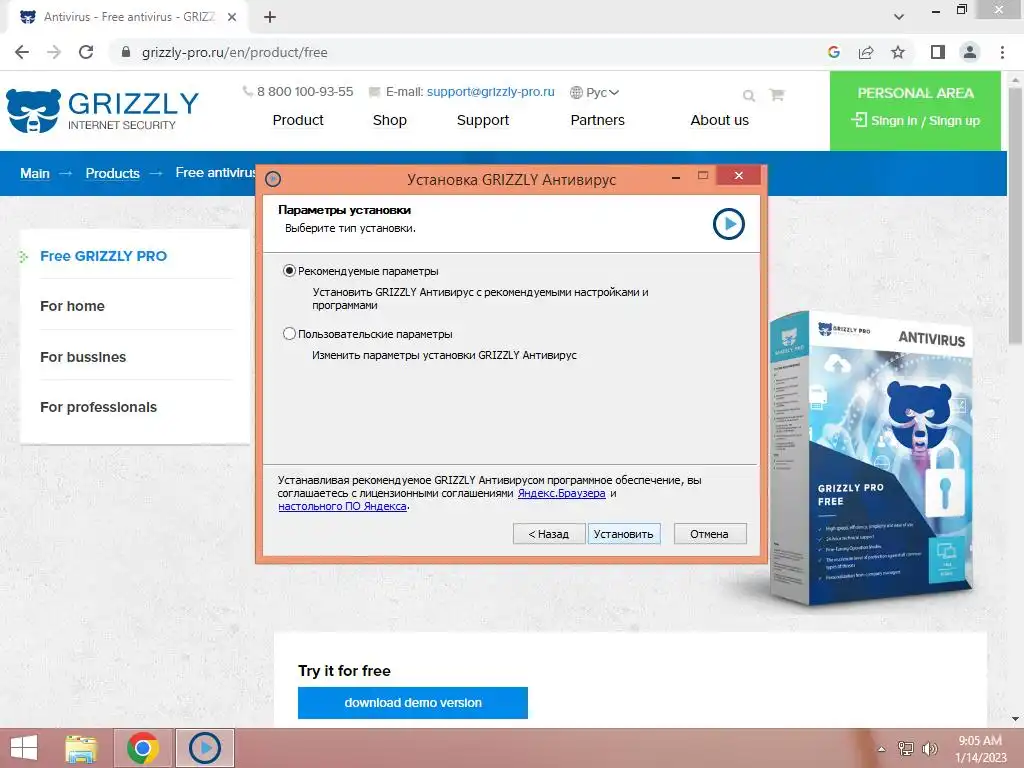Click support@grizzly-pro.ru email link
Screen dimensions: 1024x768
point(490,91)
